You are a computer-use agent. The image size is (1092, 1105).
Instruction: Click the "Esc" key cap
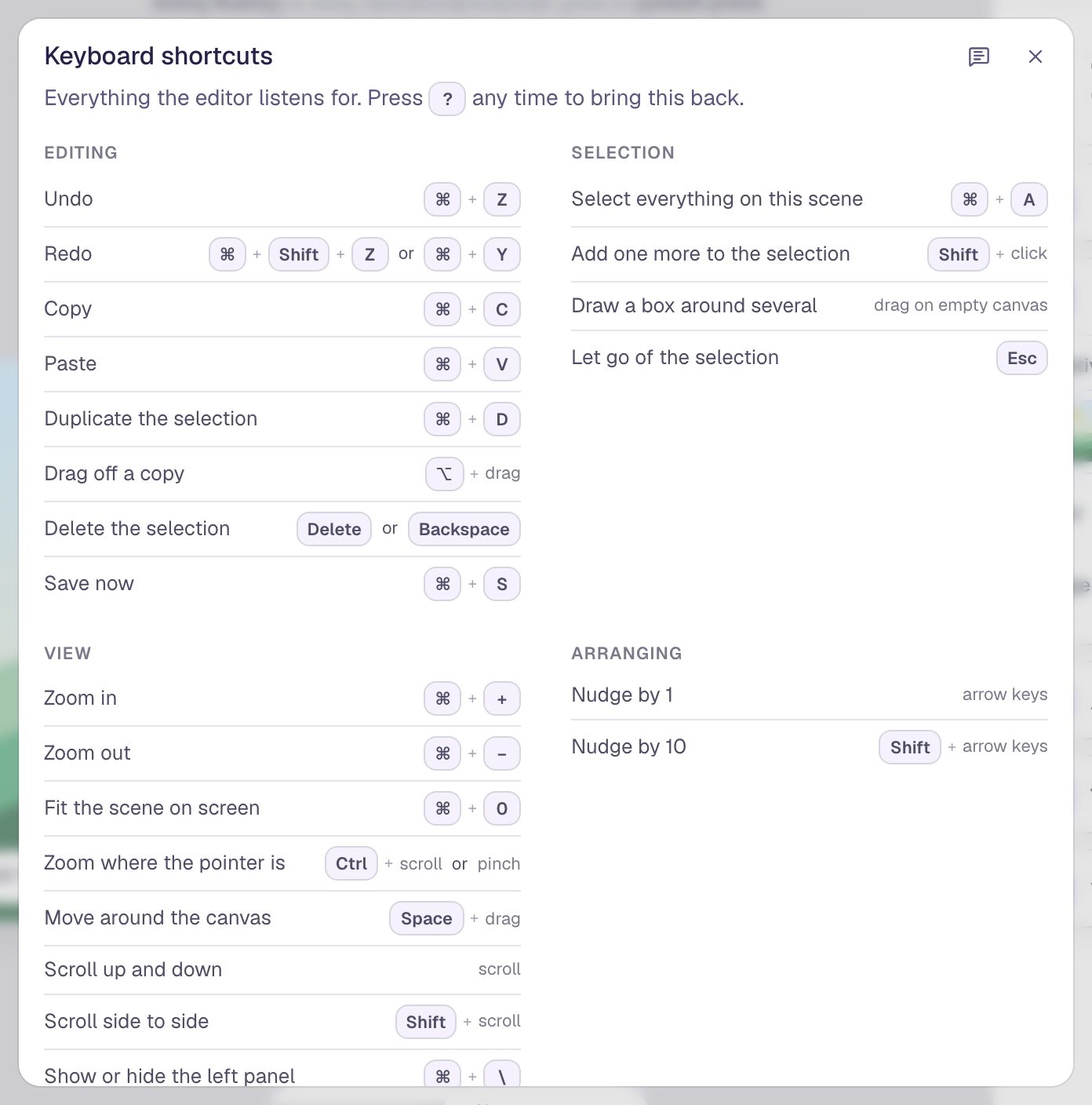(1022, 359)
